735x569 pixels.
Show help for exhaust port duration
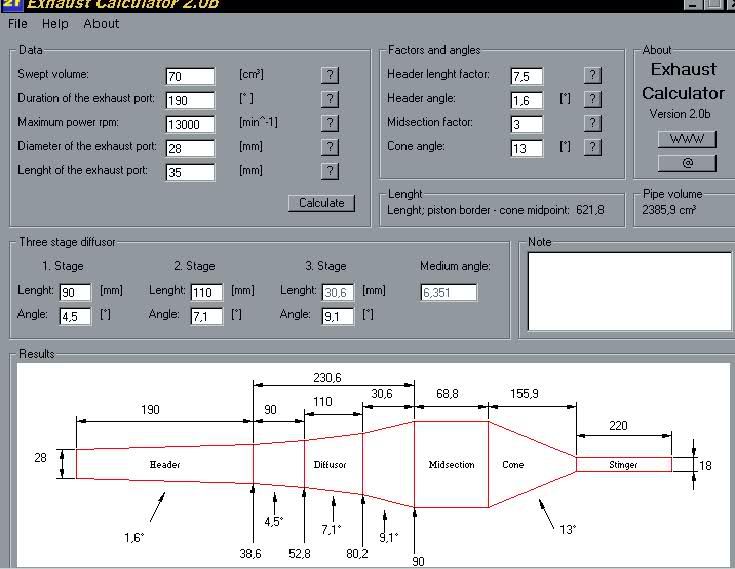330,99
